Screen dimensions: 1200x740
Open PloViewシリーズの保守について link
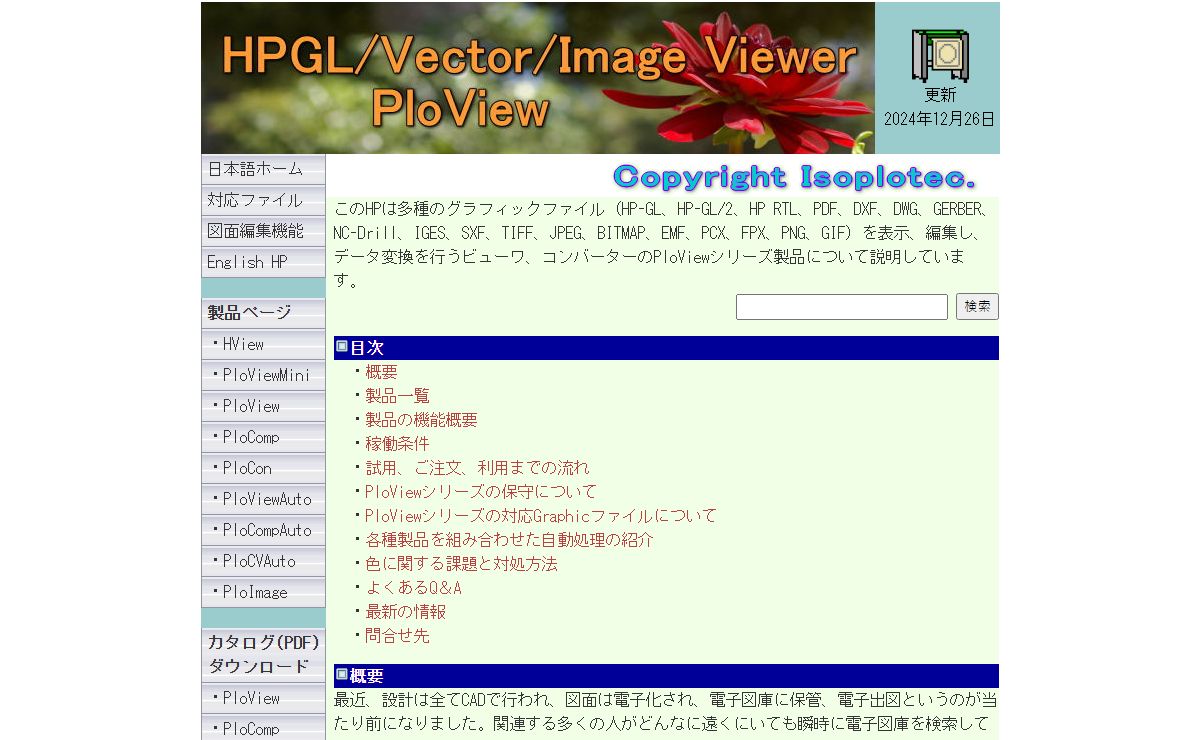coord(480,492)
